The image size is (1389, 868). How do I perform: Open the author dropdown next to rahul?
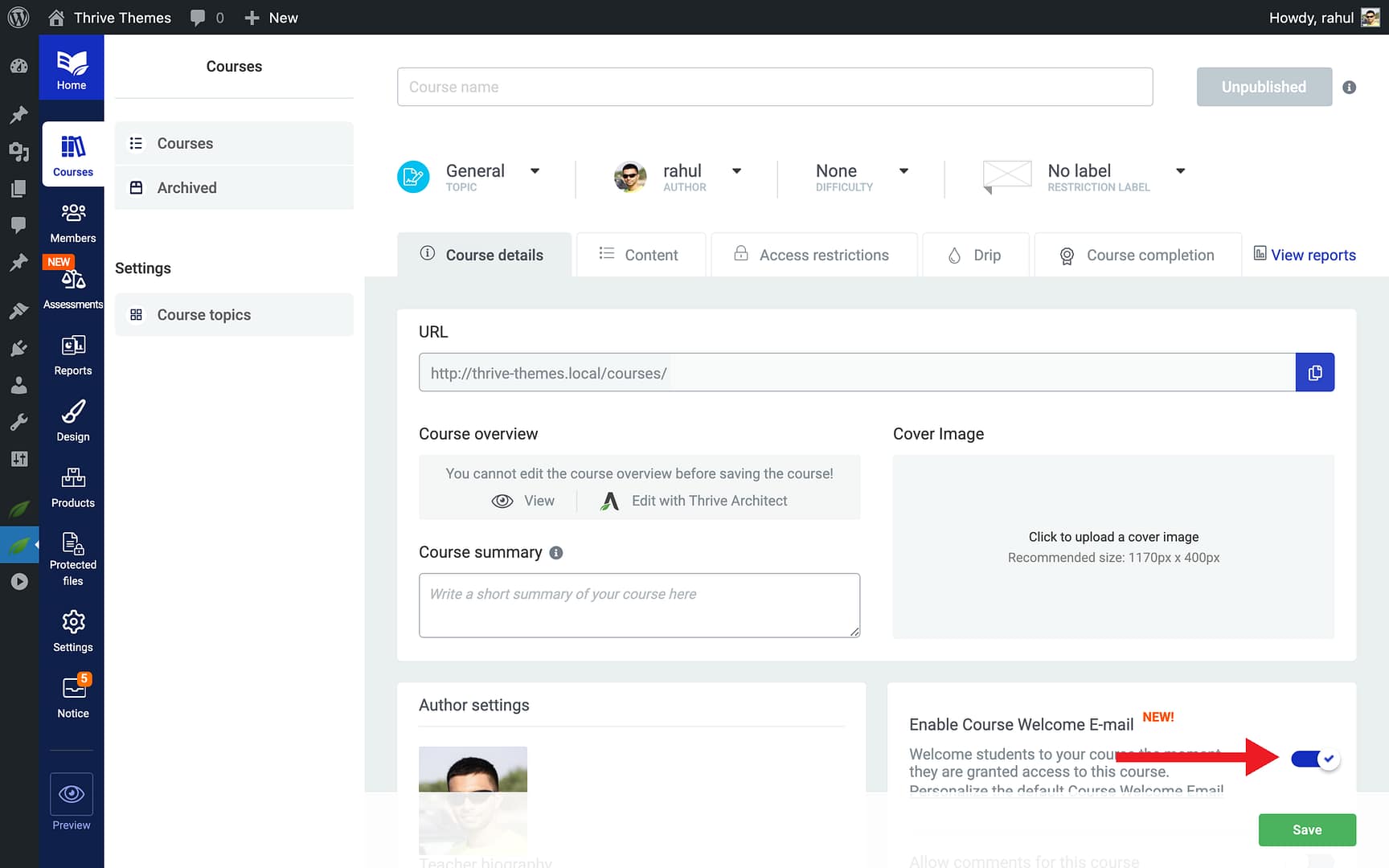coord(735,171)
